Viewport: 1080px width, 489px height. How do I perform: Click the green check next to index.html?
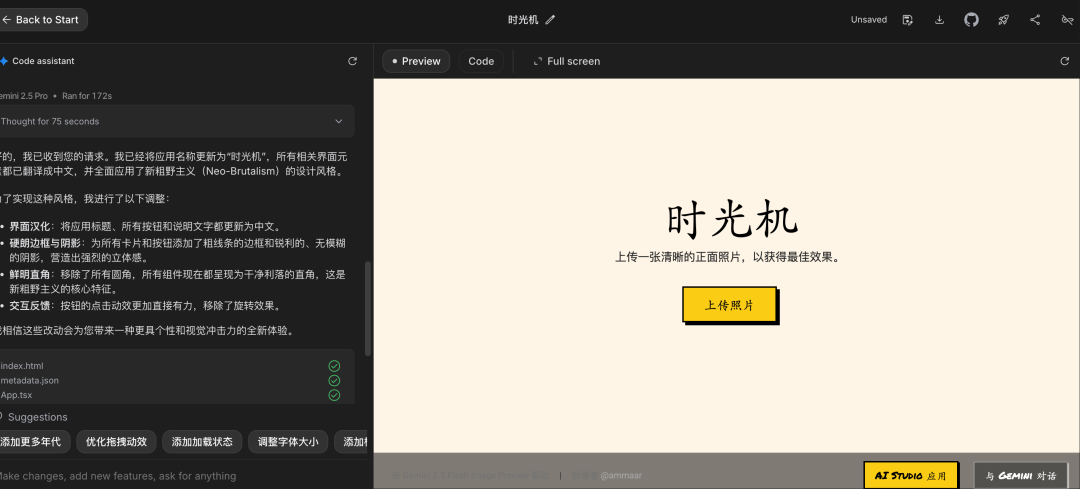click(x=334, y=366)
